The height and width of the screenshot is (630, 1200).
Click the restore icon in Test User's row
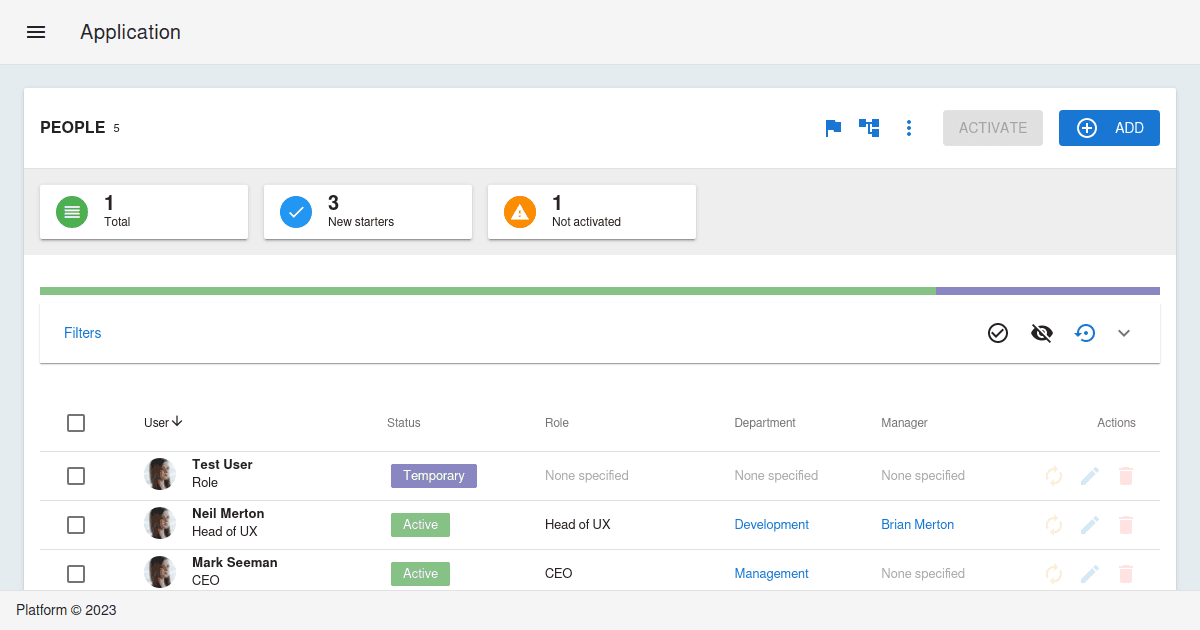click(x=1053, y=476)
